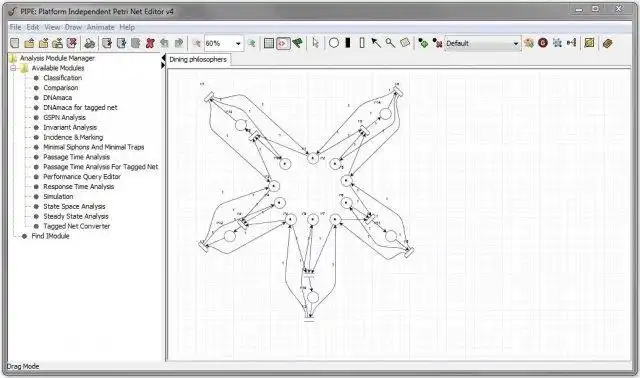This screenshot has width=640, height=378.
Task: Select Passage Time Analysis For Tagged Net
Action: tap(100, 167)
